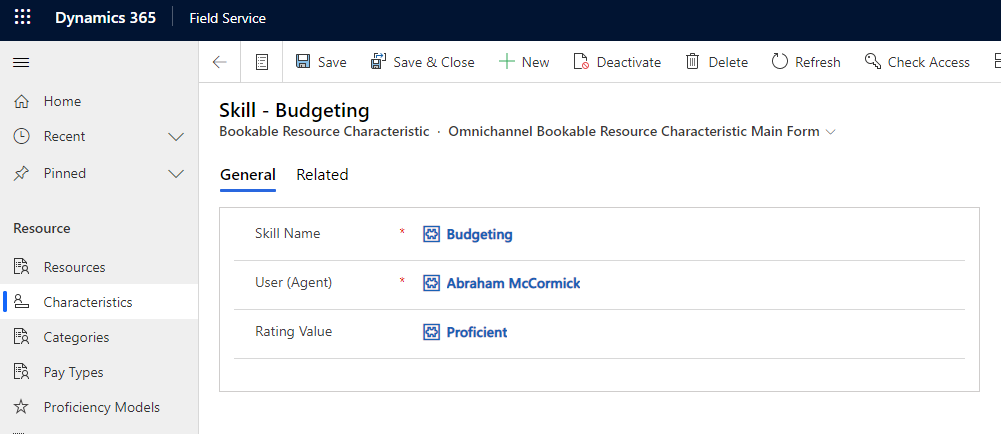Click the Characteristics sidebar icon
Screen dimensions: 1001x434
(22, 302)
